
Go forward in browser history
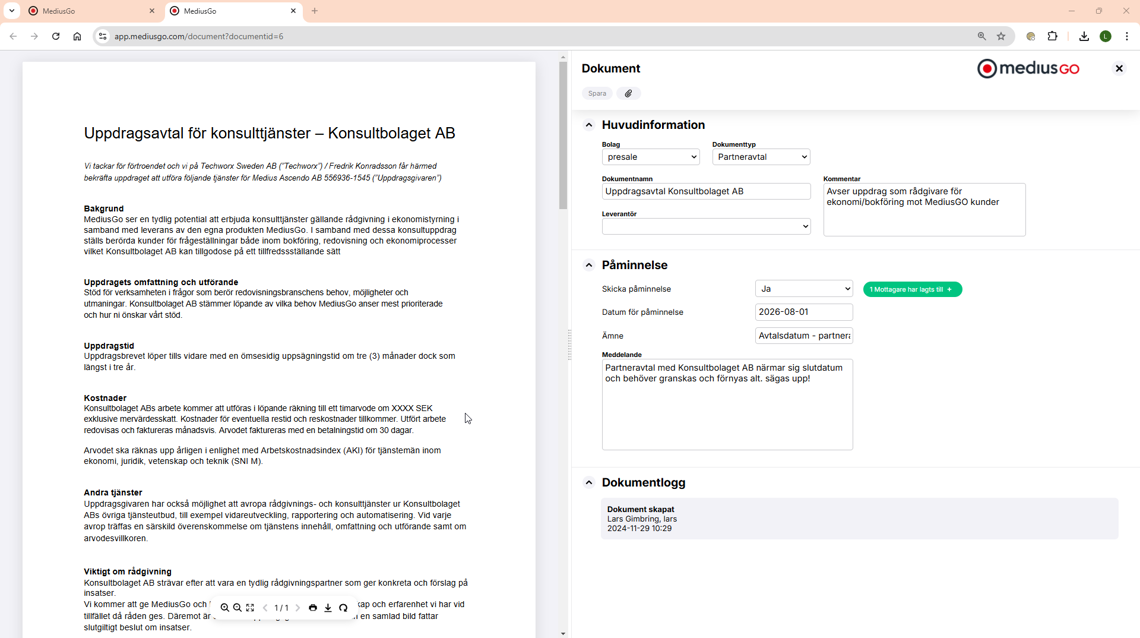(34, 36)
